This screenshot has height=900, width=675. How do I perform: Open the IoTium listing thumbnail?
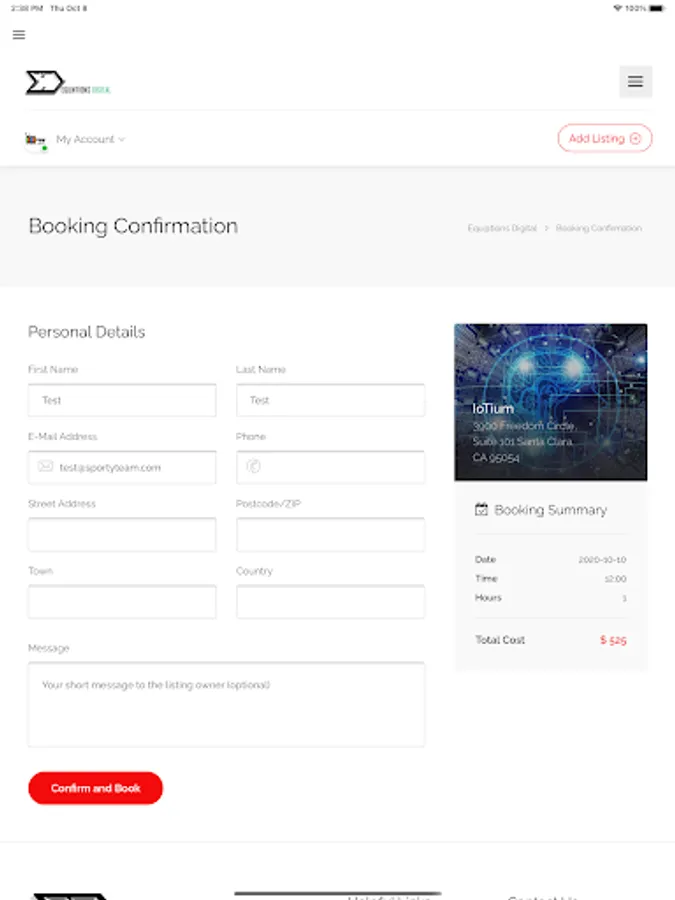(x=550, y=402)
